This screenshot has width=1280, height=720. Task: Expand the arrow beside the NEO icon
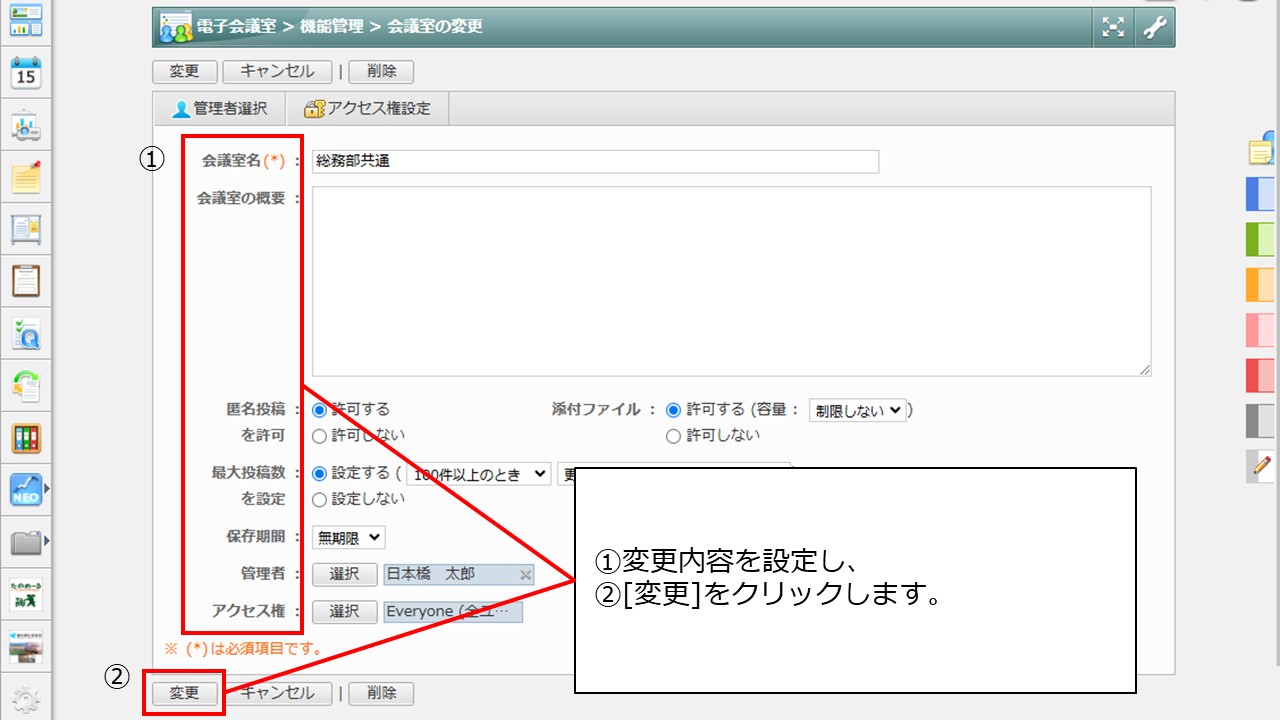(x=47, y=490)
